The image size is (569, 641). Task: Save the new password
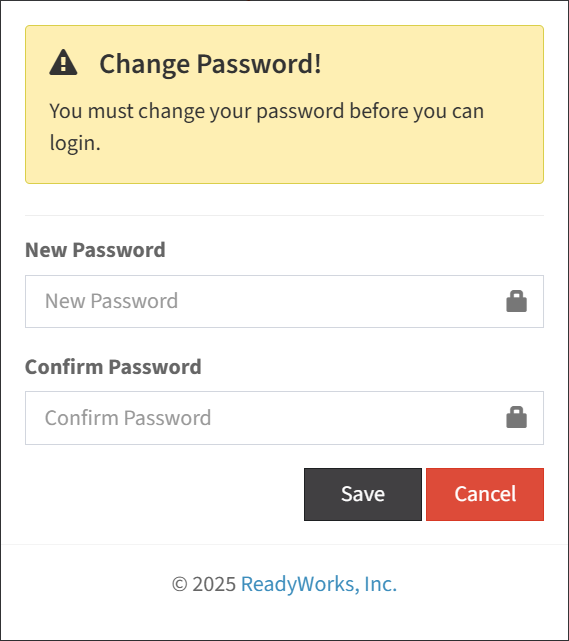(x=363, y=494)
